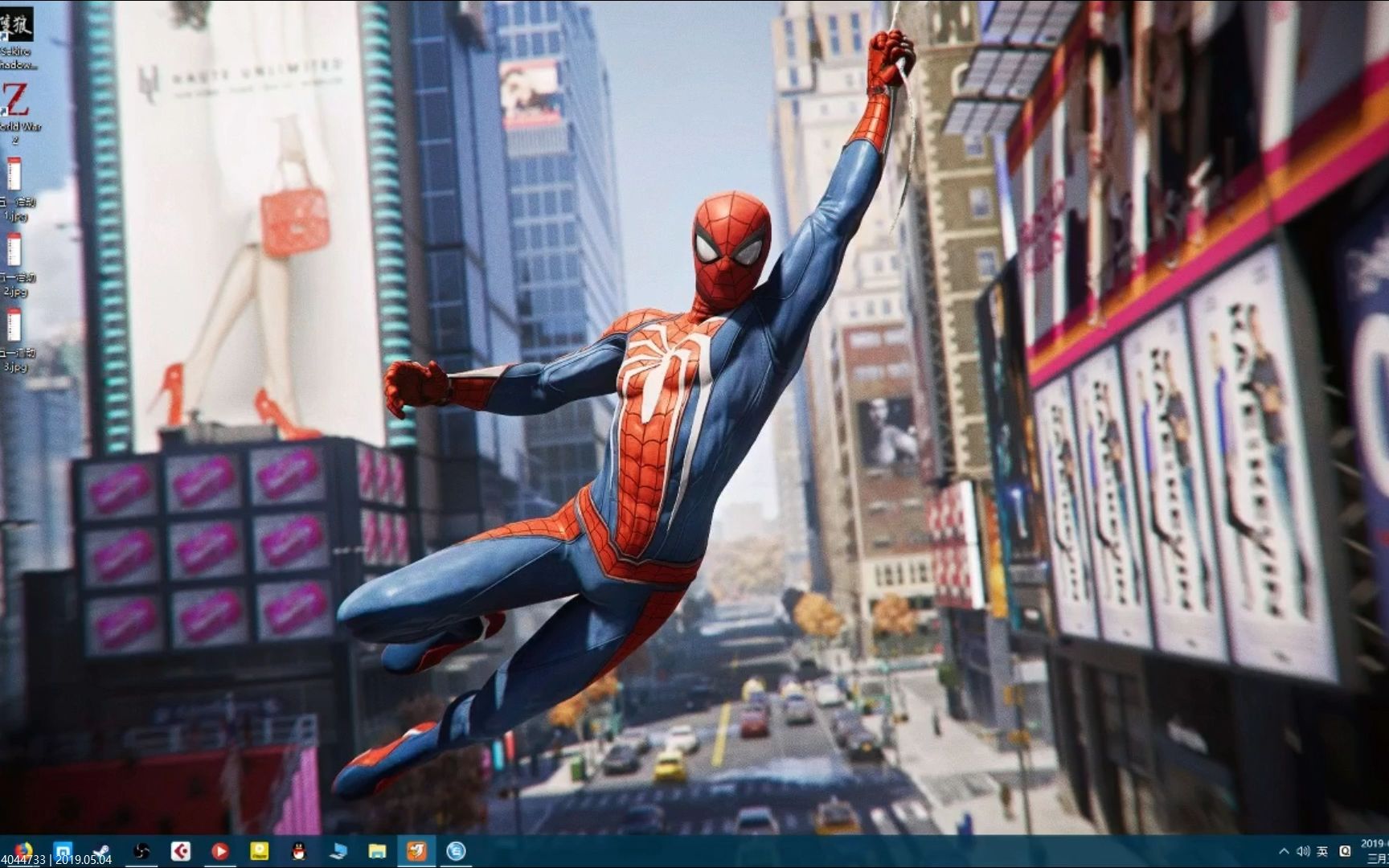The image size is (1389, 868).
Task: Open the Cubase icon in the taskbar
Action: [x=180, y=851]
